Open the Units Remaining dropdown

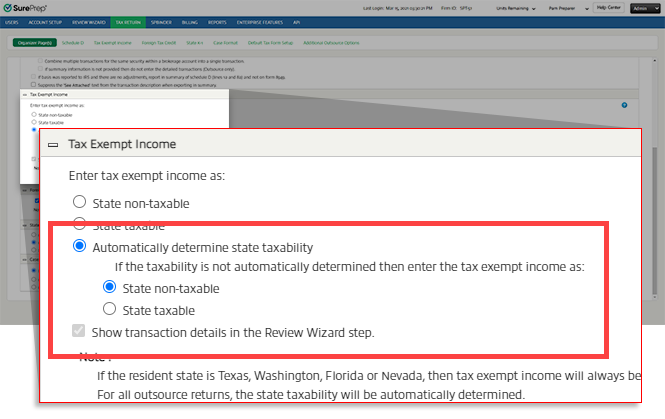click(516, 8)
